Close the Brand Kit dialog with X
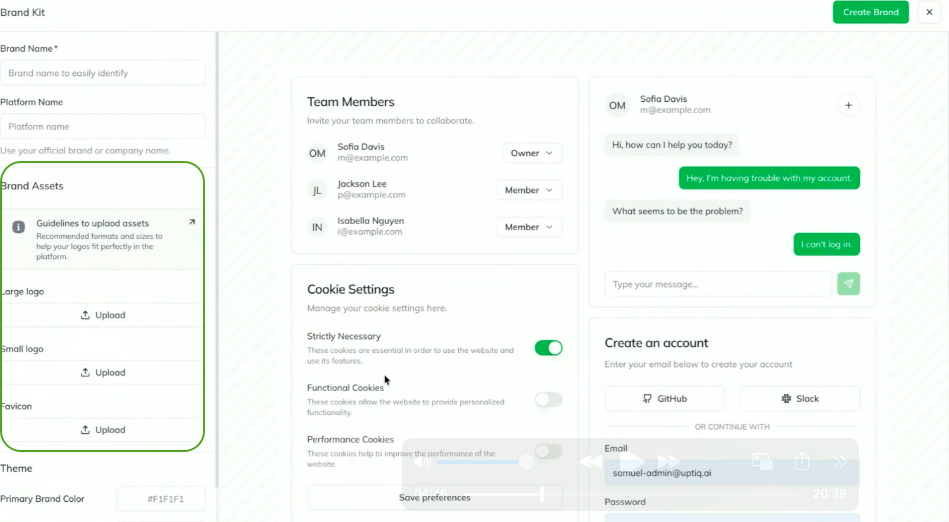Viewport: 949px width, 522px height. 929,12
